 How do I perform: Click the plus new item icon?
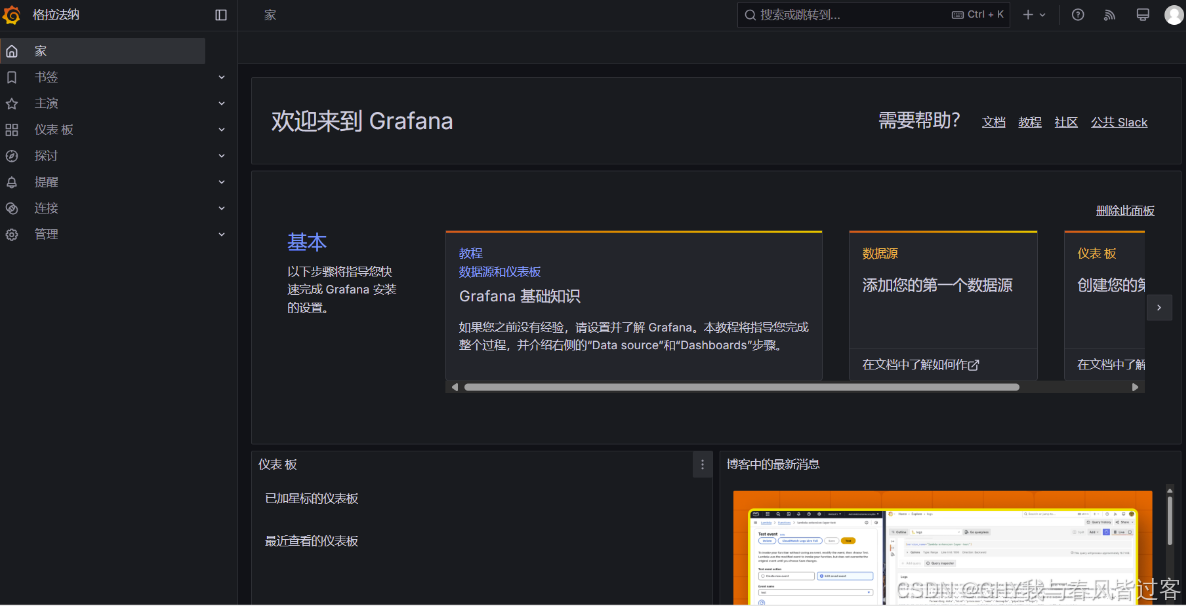point(1027,14)
